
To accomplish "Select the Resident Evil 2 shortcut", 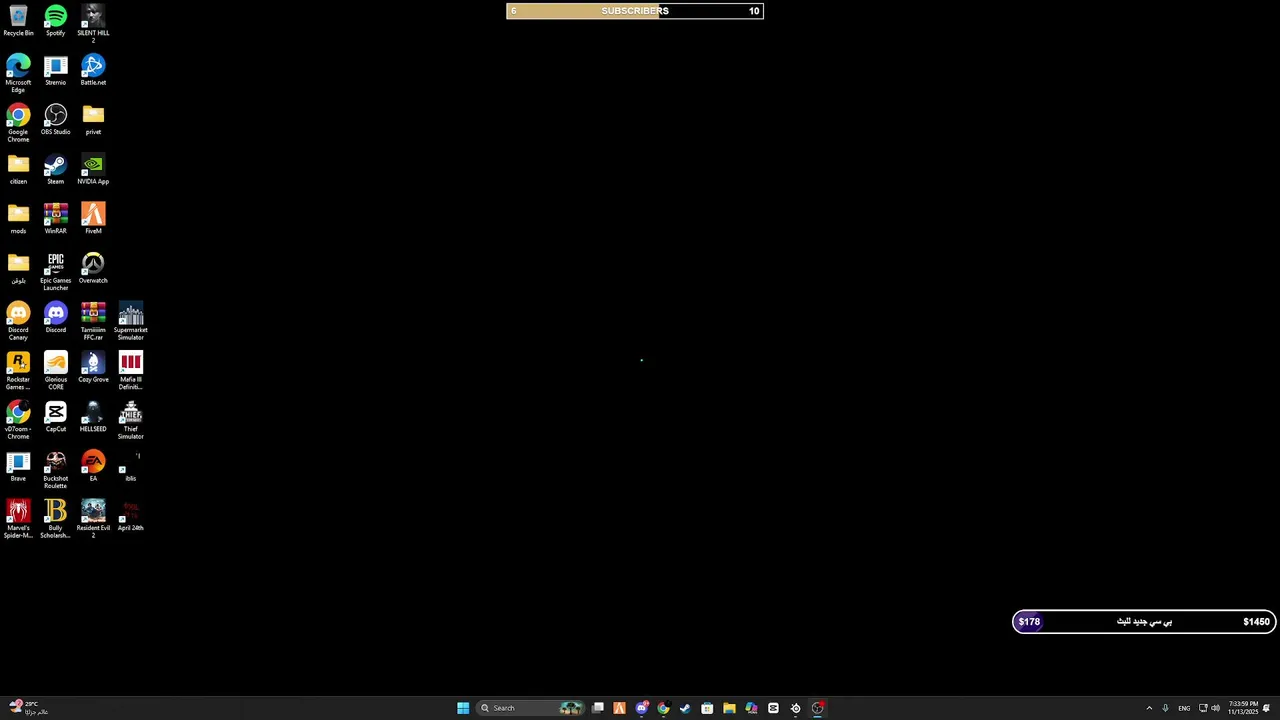I will [x=93, y=520].
